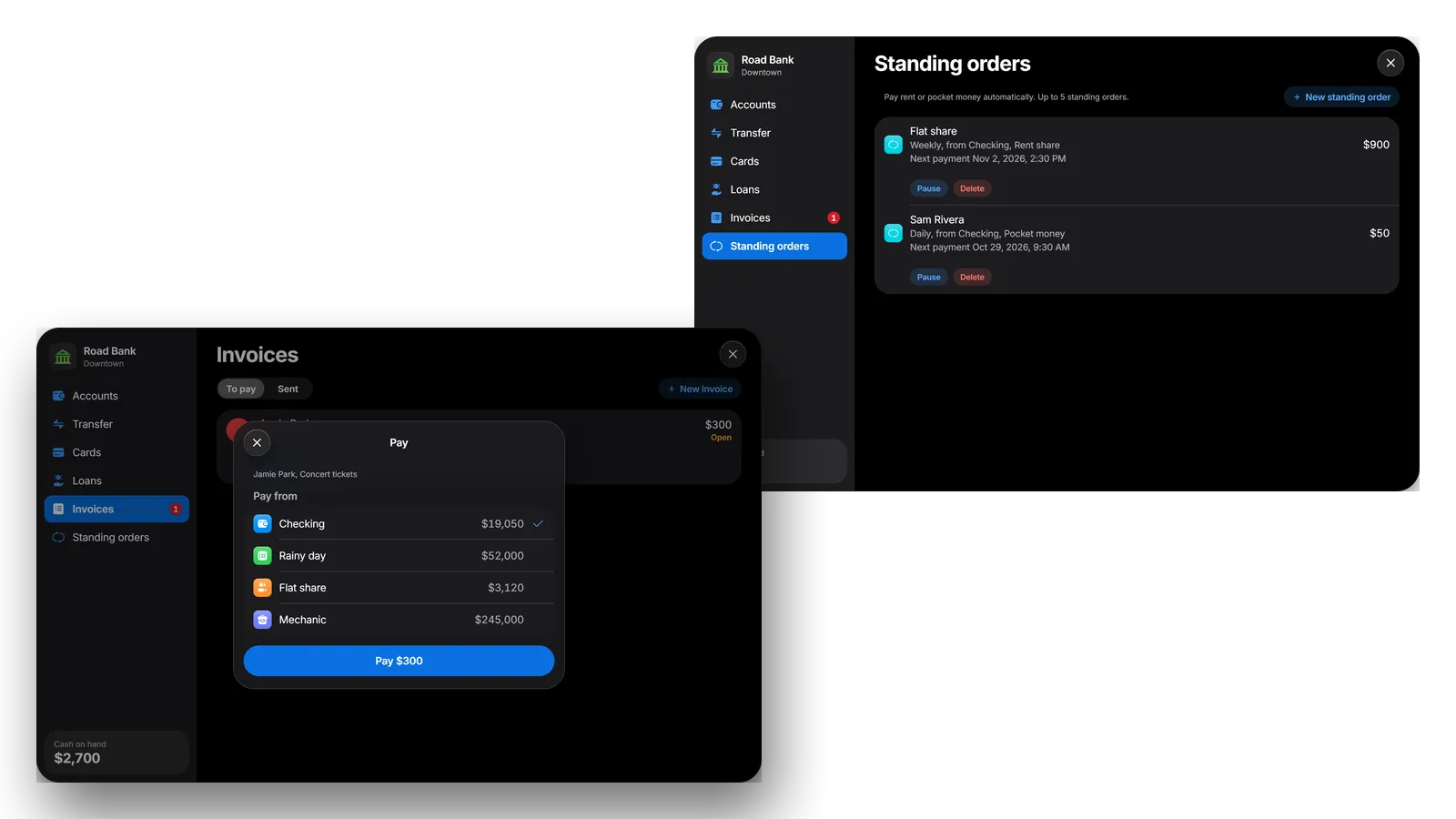Open Cards icon in Invoices window sidebar
The width and height of the screenshot is (1456, 819).
coord(58,452)
